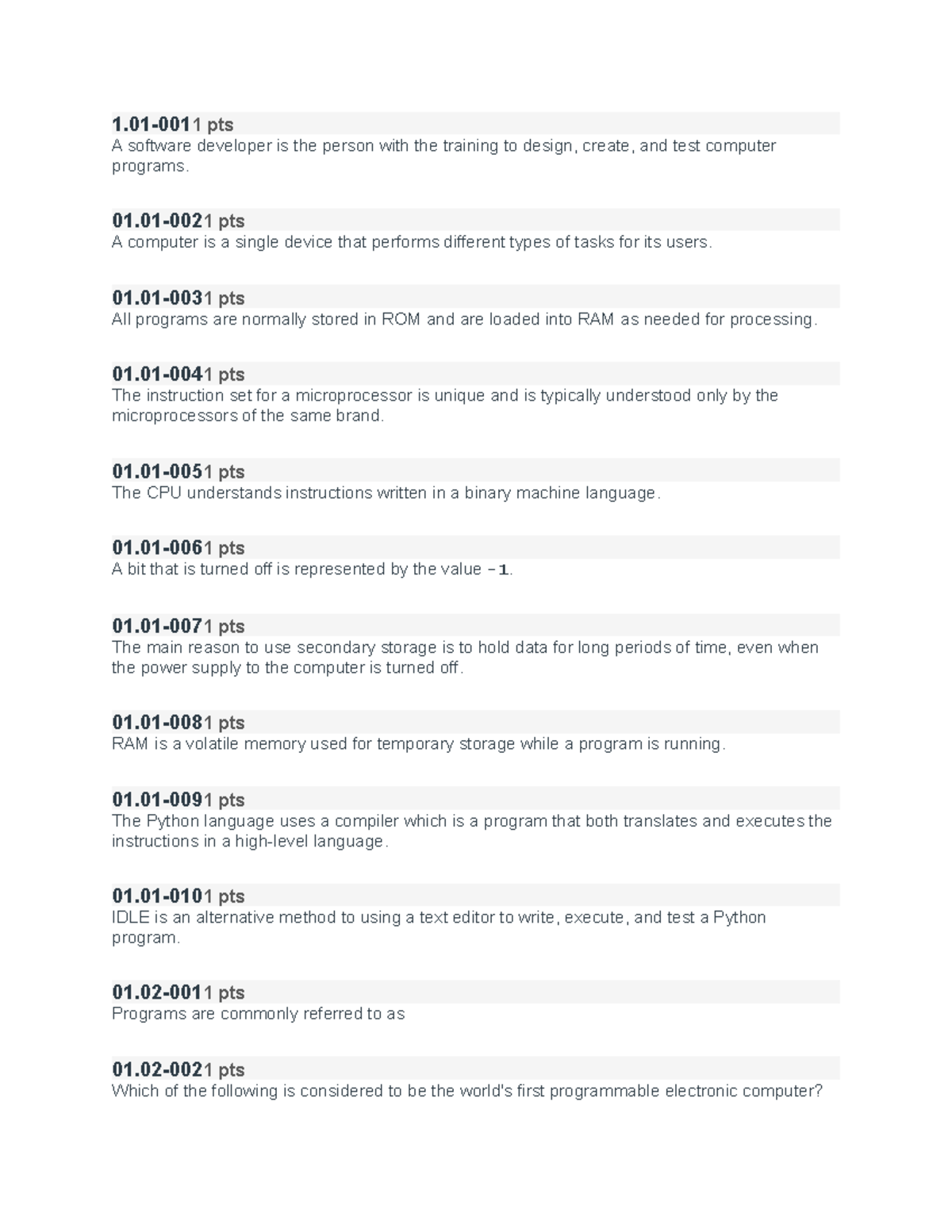The image size is (952, 1232).
Task: Click the software developer statement text
Action: click(x=443, y=155)
